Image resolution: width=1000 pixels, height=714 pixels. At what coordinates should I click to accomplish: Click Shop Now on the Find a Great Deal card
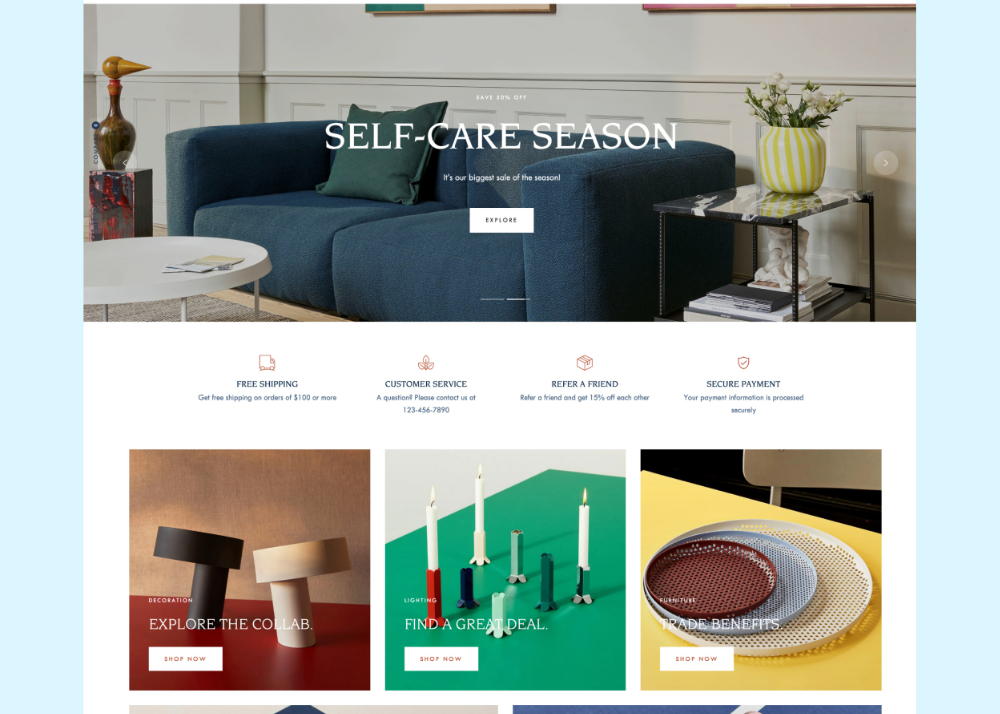[441, 659]
